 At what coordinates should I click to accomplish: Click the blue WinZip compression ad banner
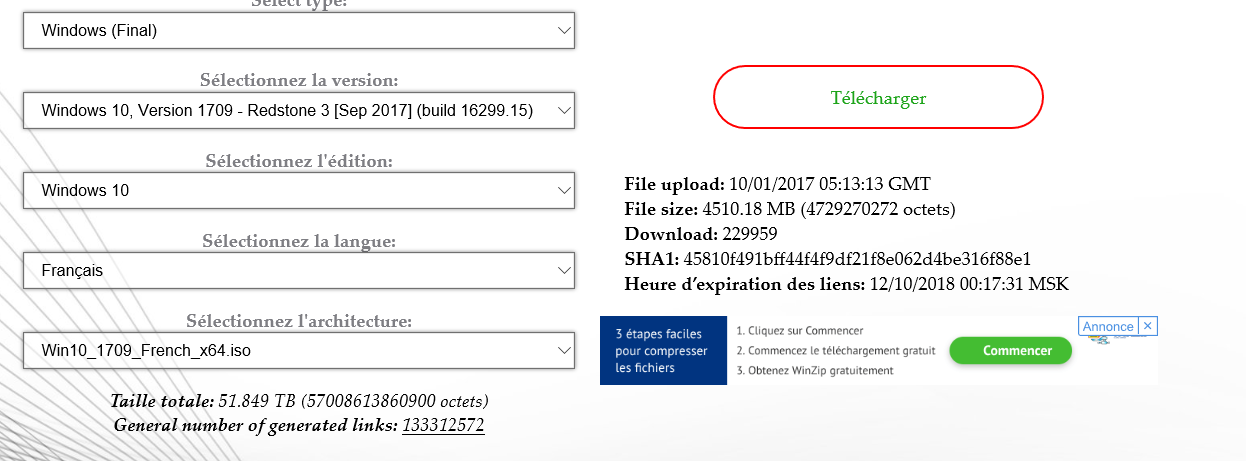coord(663,350)
